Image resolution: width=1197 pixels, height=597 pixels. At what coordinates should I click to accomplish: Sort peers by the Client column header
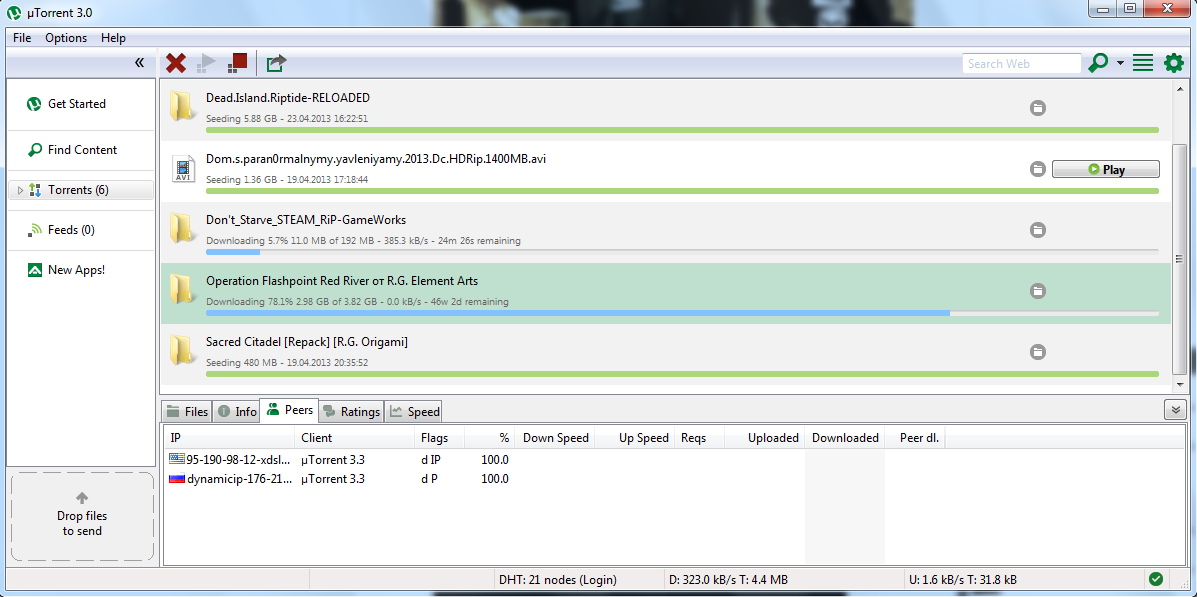coord(354,437)
